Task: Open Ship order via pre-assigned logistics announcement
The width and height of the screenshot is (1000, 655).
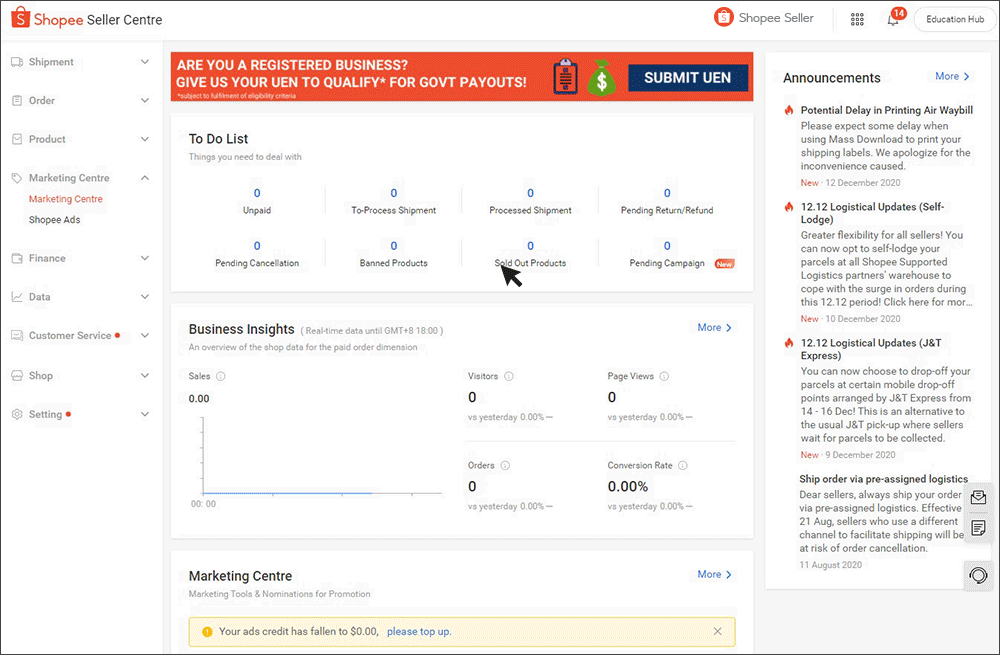Action: (x=883, y=479)
